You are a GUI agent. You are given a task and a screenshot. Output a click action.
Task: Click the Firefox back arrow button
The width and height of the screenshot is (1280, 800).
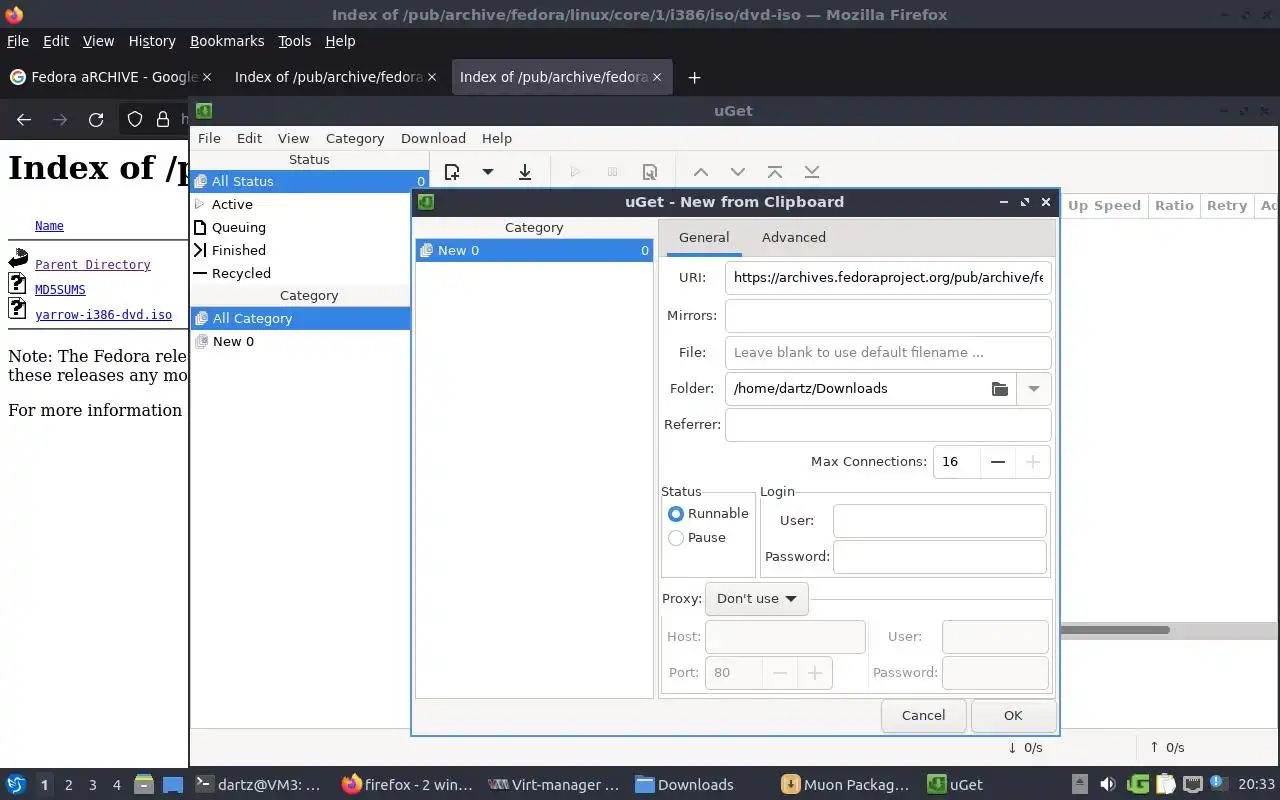pos(24,119)
